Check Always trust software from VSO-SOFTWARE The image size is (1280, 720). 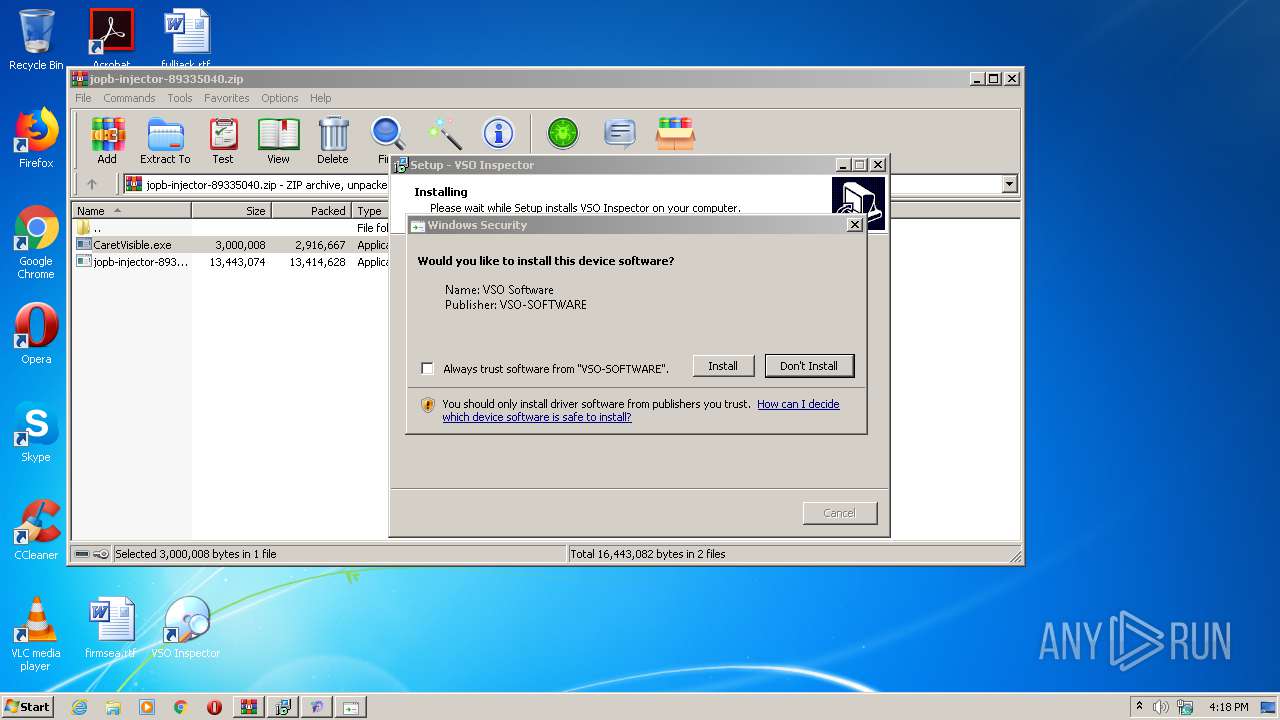427,368
